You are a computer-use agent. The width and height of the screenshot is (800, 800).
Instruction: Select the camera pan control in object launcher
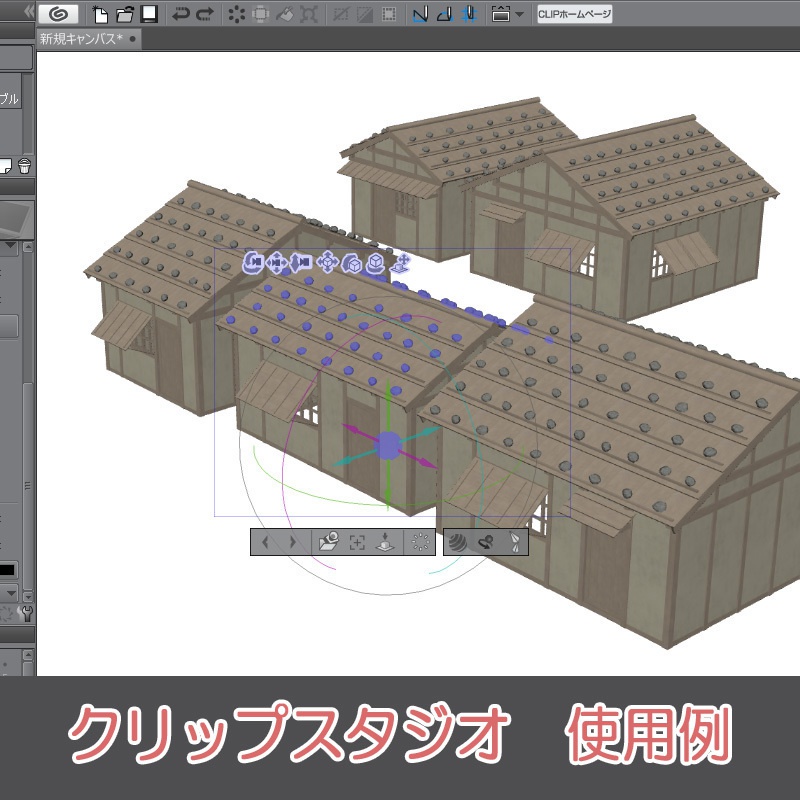coord(276,263)
